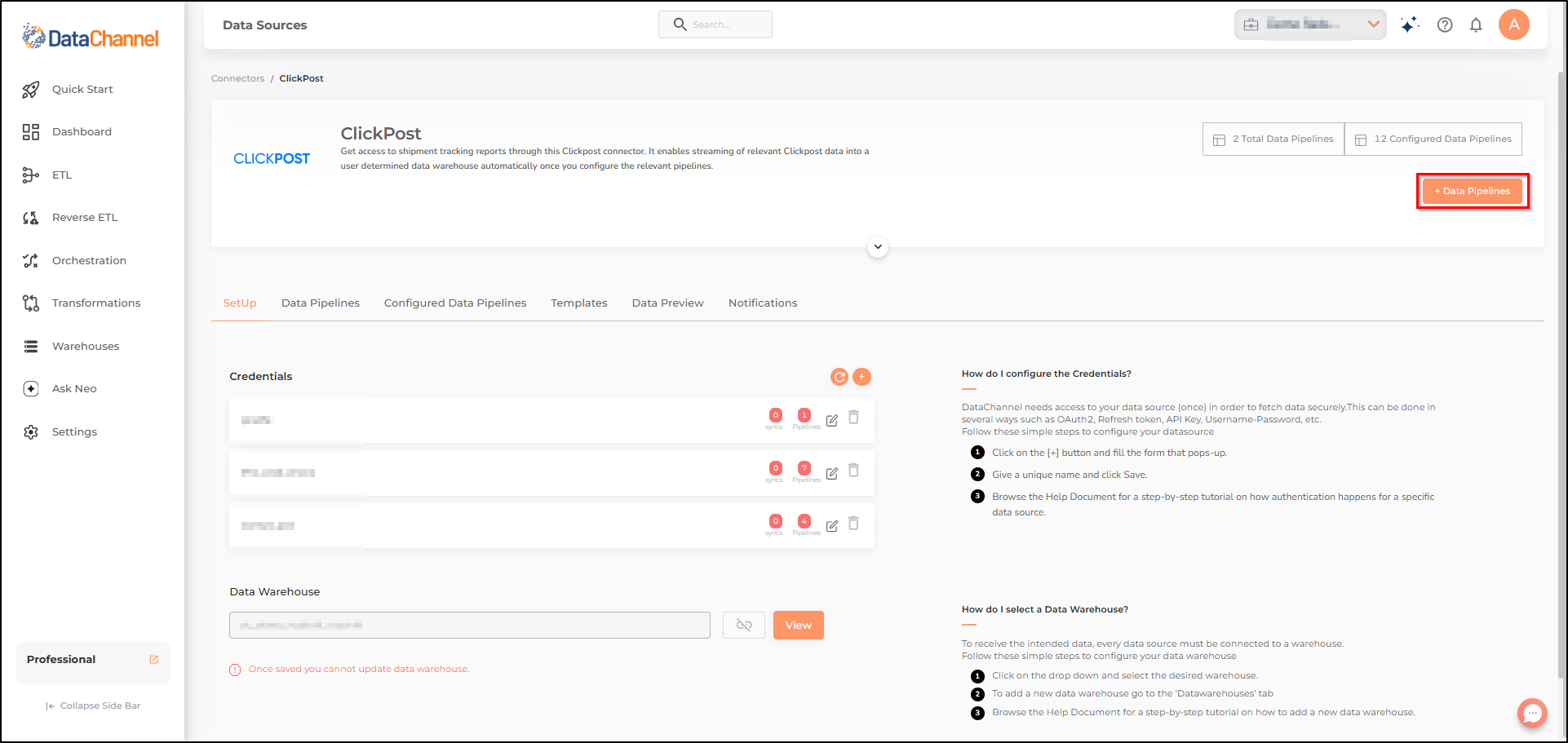1568x743 pixels.
Task: Edit the credential with 7 pipelines
Action: [x=832, y=473]
